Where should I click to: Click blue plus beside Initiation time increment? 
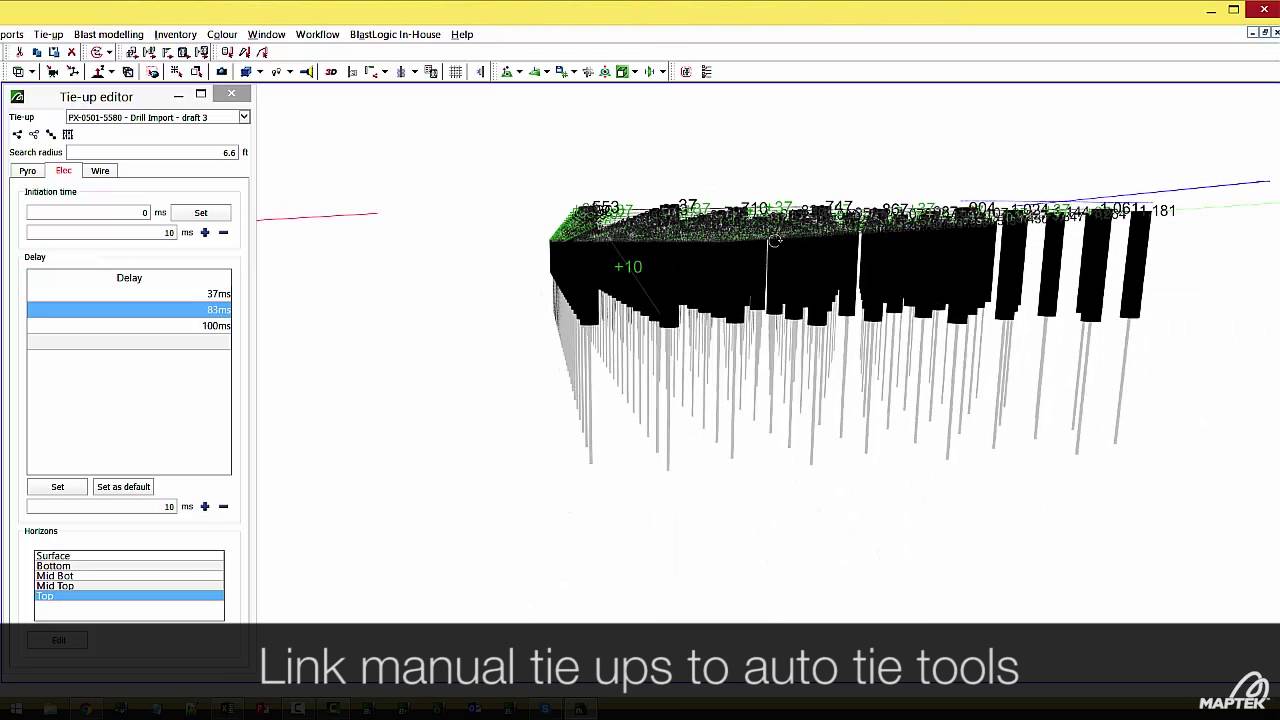205,233
